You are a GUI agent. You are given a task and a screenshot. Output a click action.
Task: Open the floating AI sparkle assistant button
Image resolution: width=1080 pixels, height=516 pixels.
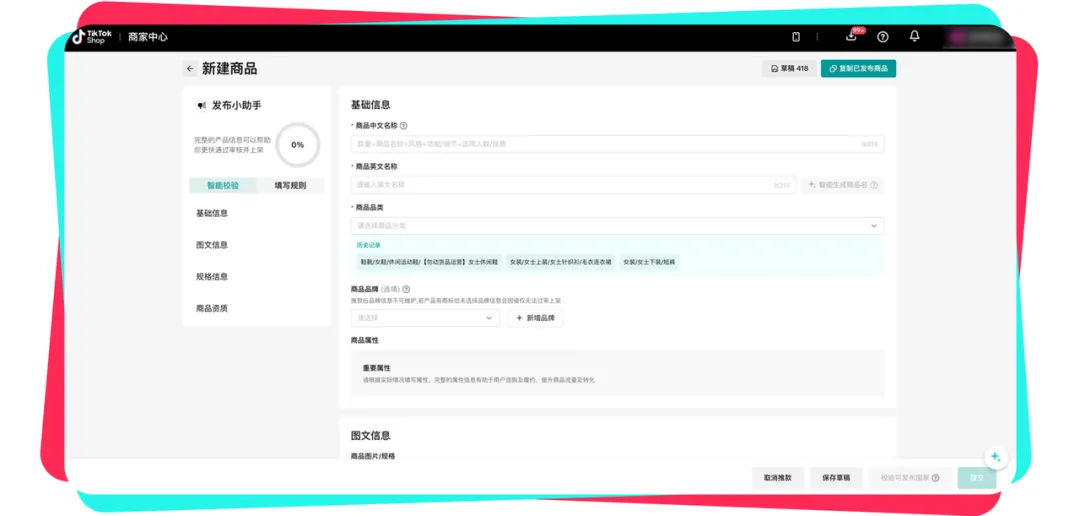995,457
